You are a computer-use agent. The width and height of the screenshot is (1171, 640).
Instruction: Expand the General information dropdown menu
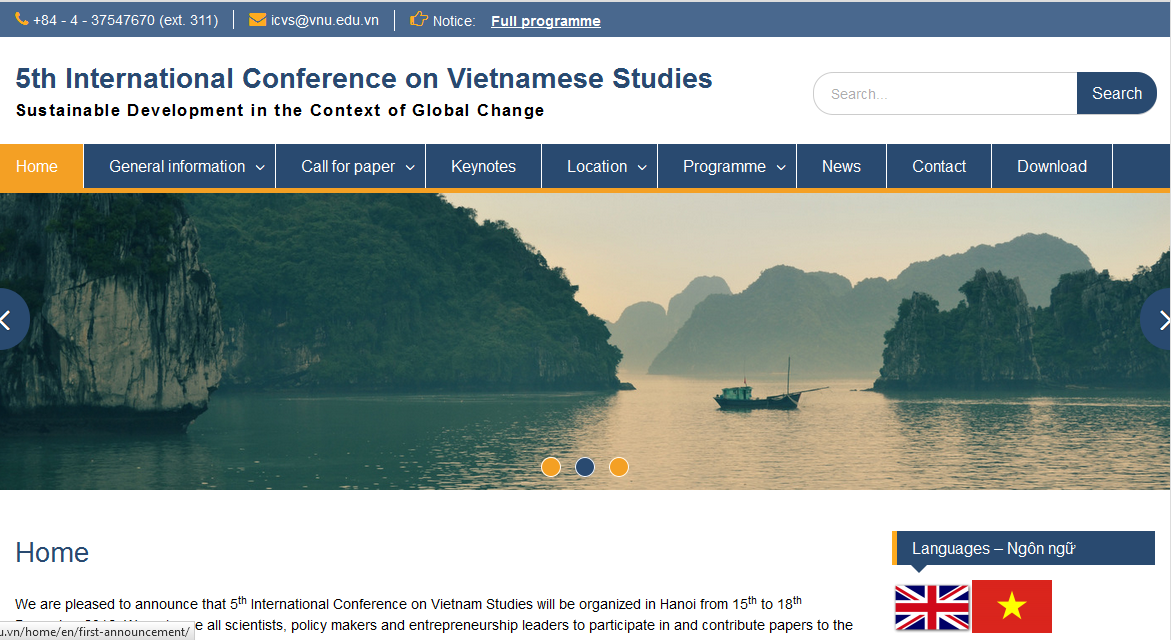pyautogui.click(x=186, y=167)
